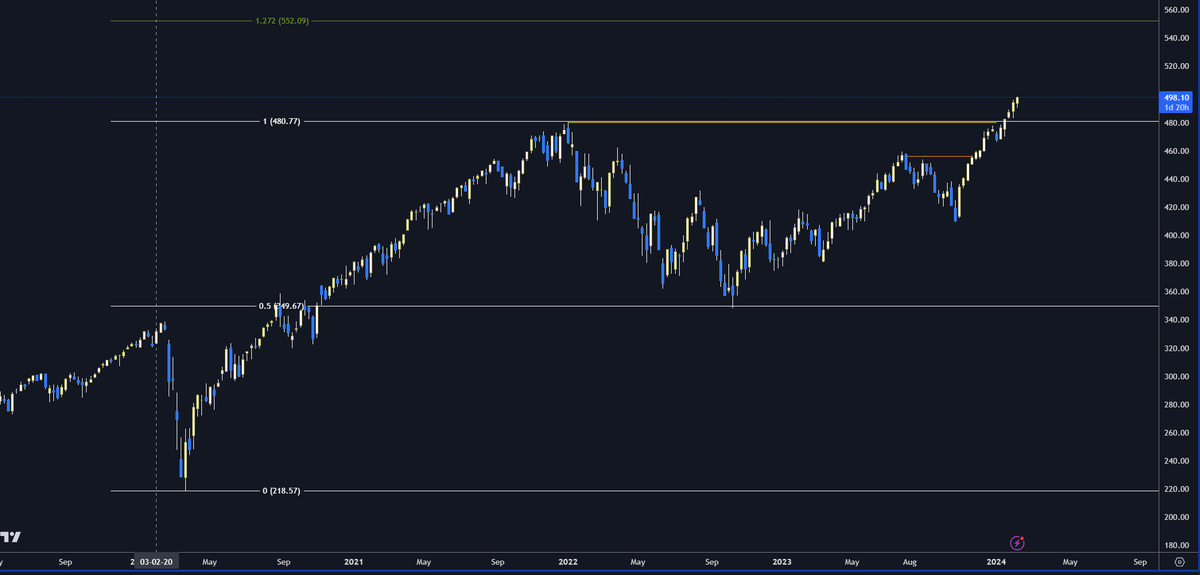Open the pink lightning events icon
The image size is (1200, 575).
(1018, 543)
